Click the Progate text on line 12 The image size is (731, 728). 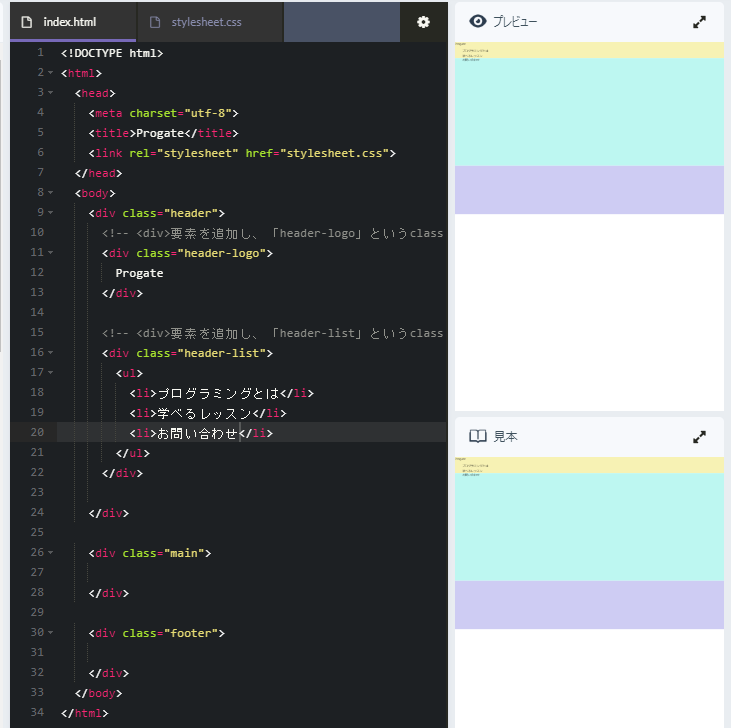click(x=139, y=273)
